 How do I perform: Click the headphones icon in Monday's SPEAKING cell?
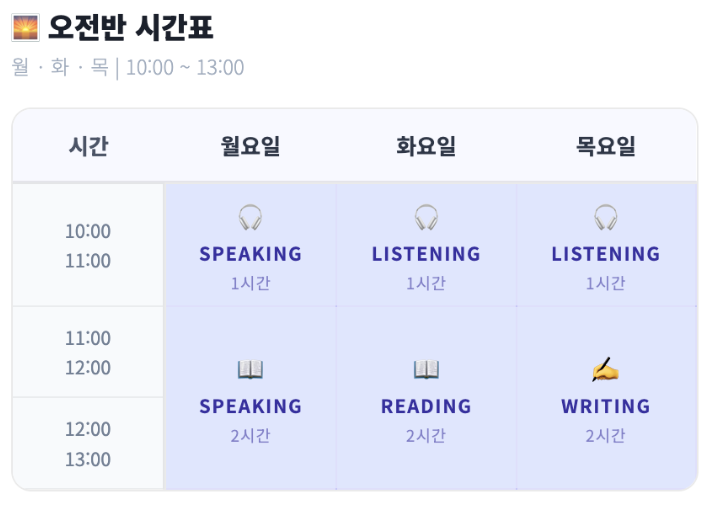click(x=250, y=217)
